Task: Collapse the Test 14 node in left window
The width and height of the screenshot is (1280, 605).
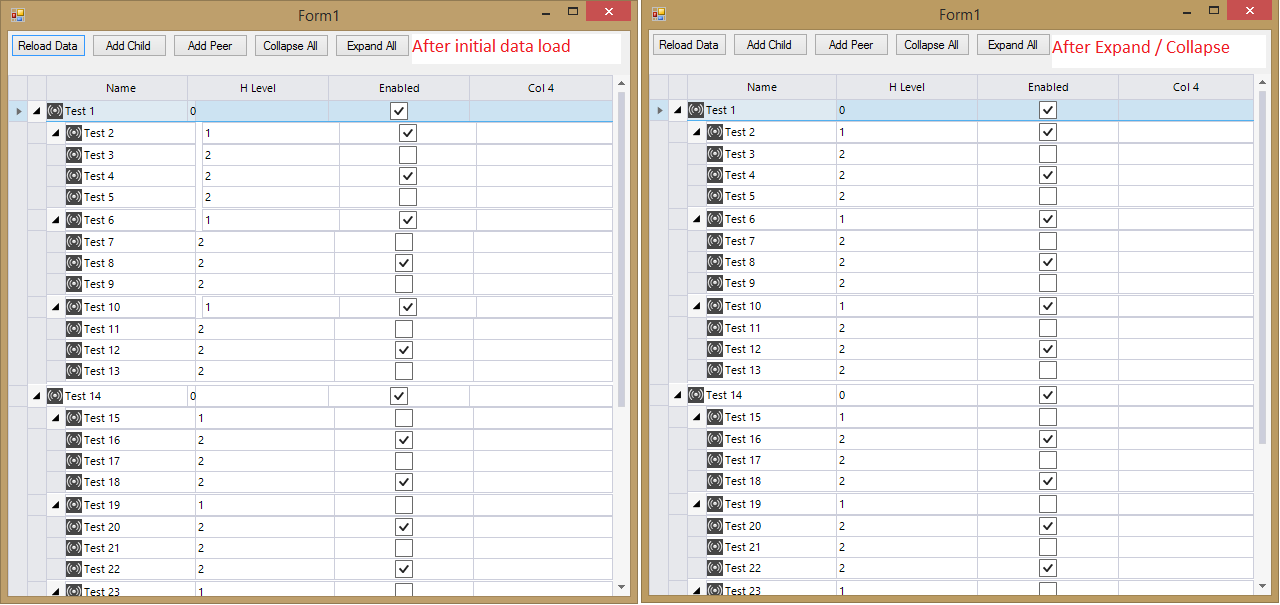Action: [37, 396]
